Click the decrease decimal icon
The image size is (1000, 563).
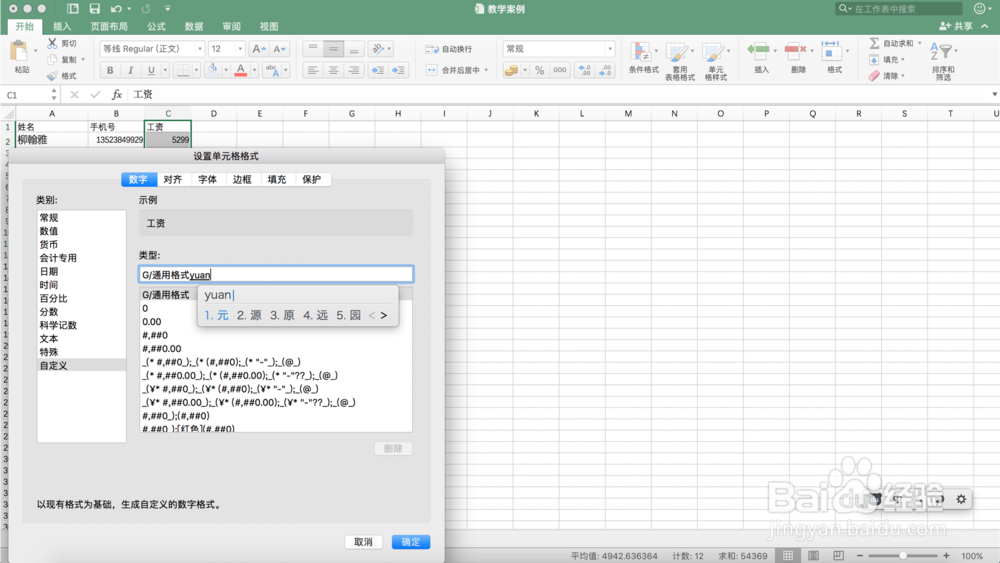[x=605, y=70]
